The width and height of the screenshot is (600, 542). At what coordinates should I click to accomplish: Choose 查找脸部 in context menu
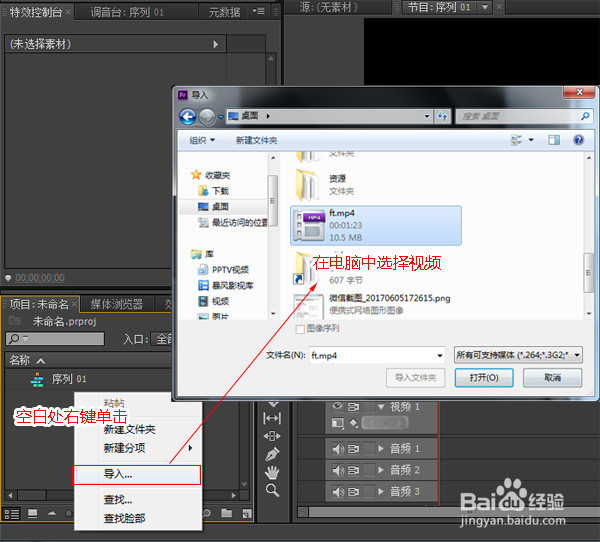click(137, 518)
